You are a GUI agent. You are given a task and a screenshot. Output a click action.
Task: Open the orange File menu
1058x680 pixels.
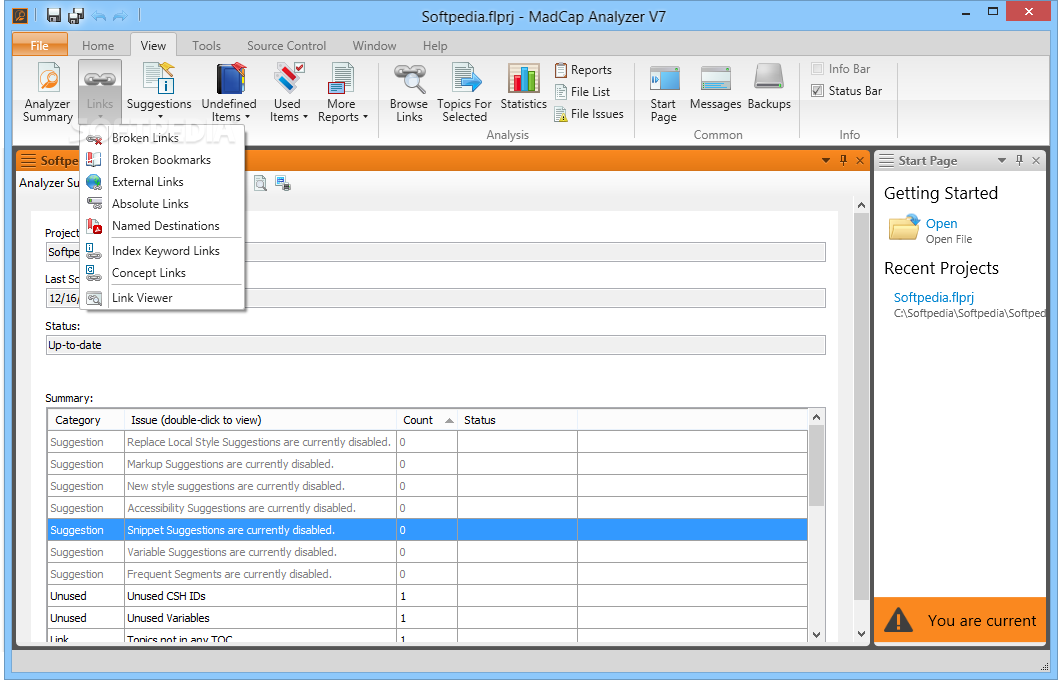40,45
